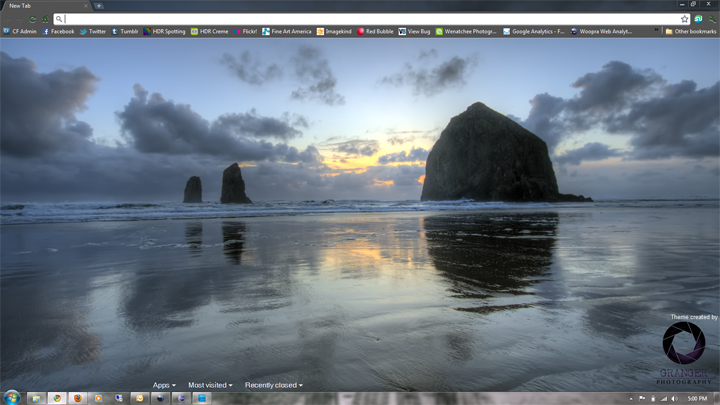720x405 pixels.
Task: Expand the Recently closed dropdown
Action: point(273,385)
